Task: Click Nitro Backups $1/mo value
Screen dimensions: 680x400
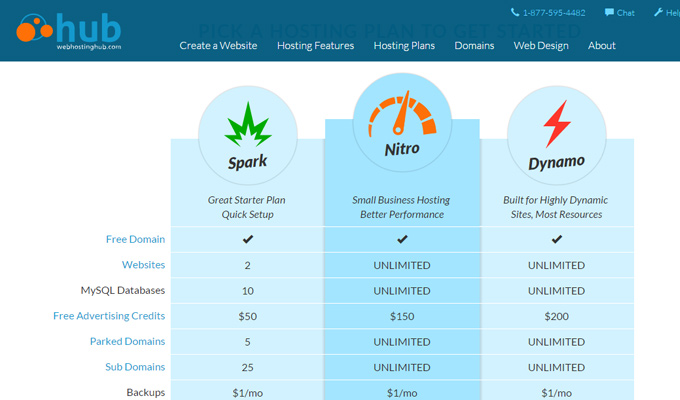Action: tap(402, 393)
